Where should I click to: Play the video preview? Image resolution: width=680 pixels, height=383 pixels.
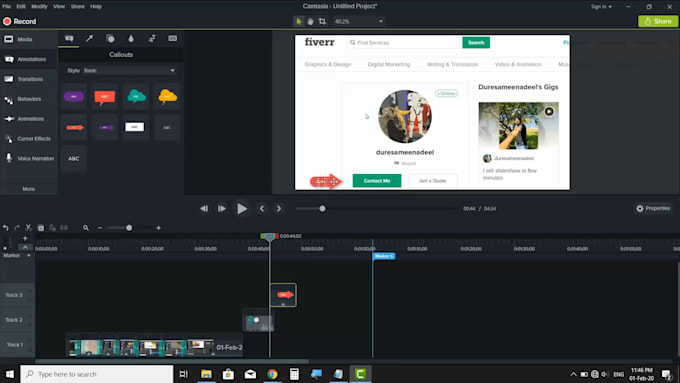(x=242, y=209)
